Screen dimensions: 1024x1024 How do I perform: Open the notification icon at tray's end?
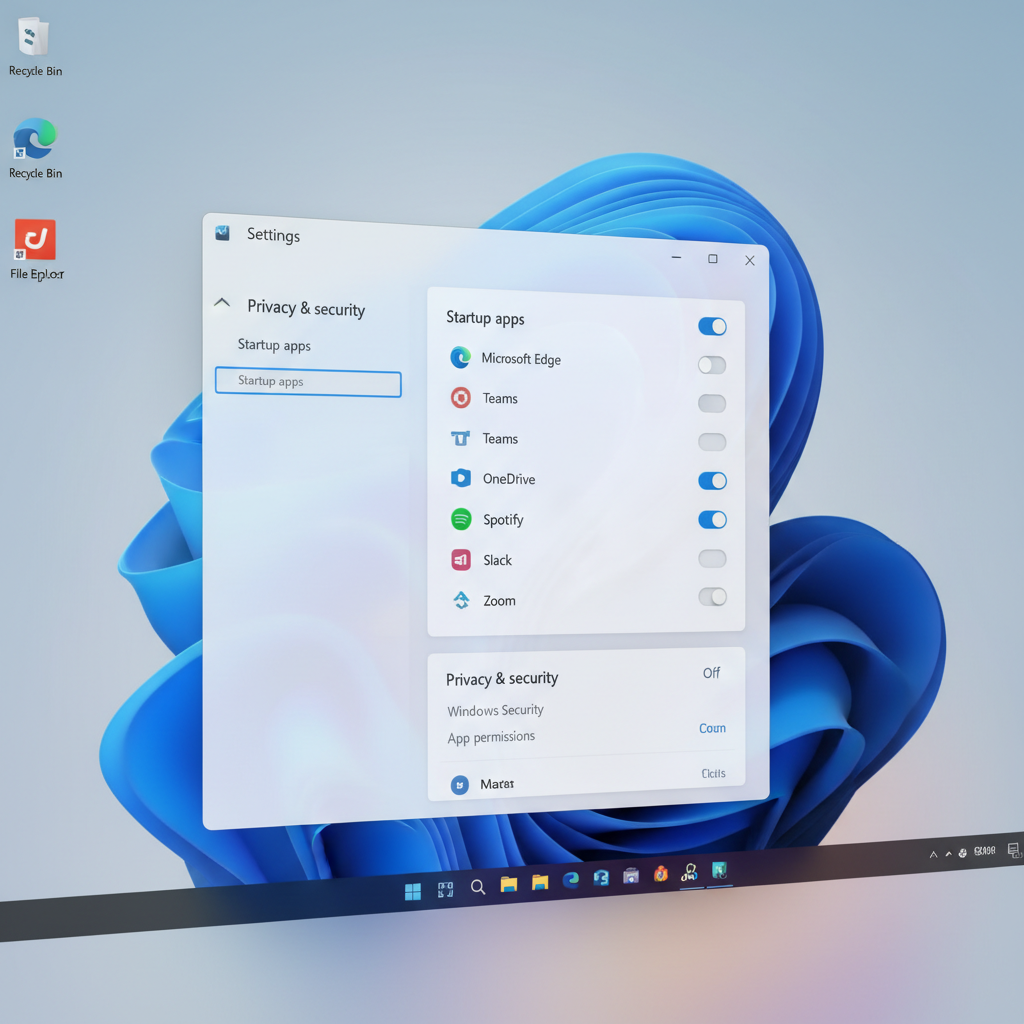1014,850
